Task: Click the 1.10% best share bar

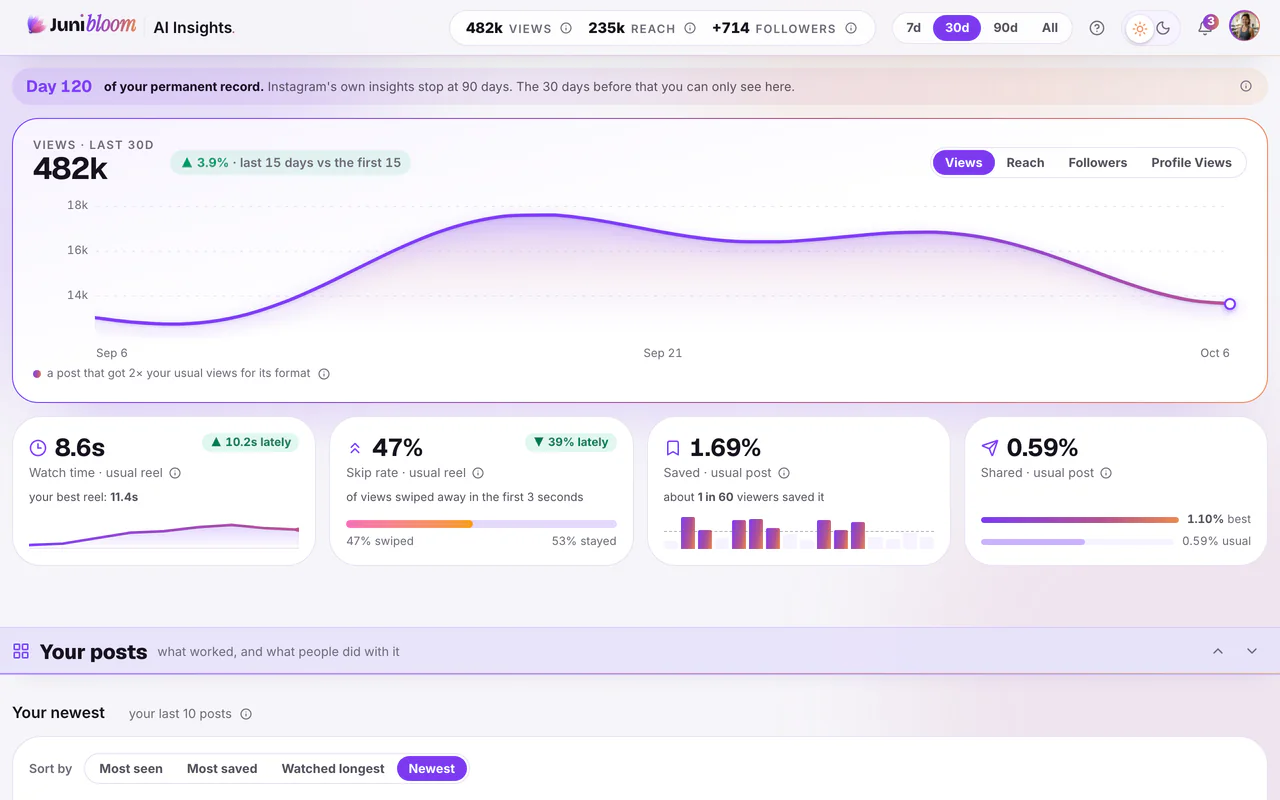Action: pyautogui.click(x=1080, y=520)
